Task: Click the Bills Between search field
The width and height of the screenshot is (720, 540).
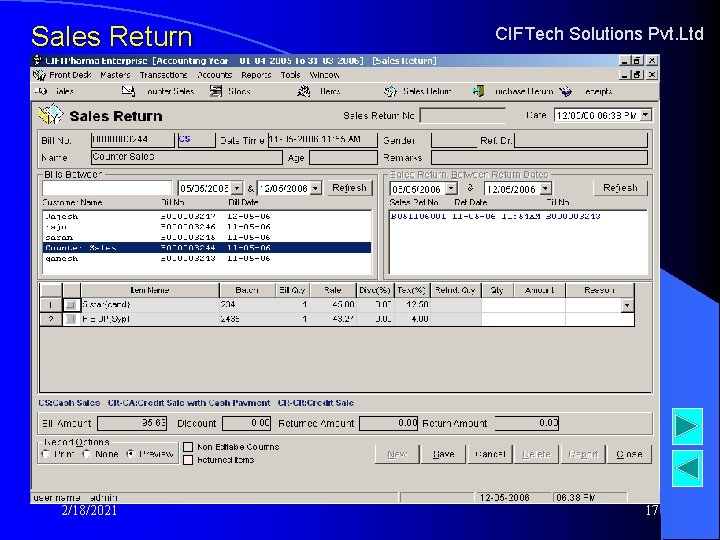Action: click(x=107, y=188)
